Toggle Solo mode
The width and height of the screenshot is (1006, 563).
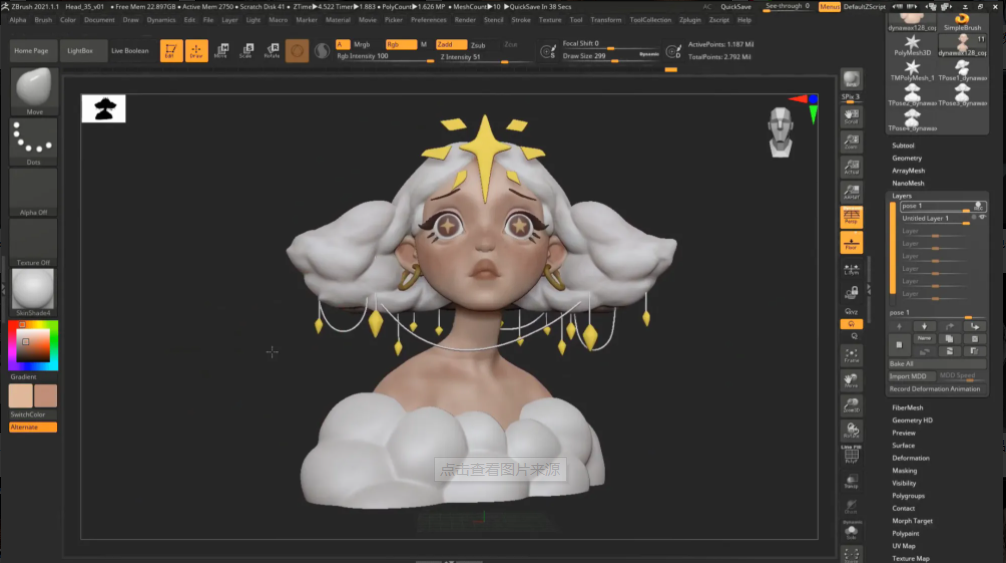pos(851,532)
